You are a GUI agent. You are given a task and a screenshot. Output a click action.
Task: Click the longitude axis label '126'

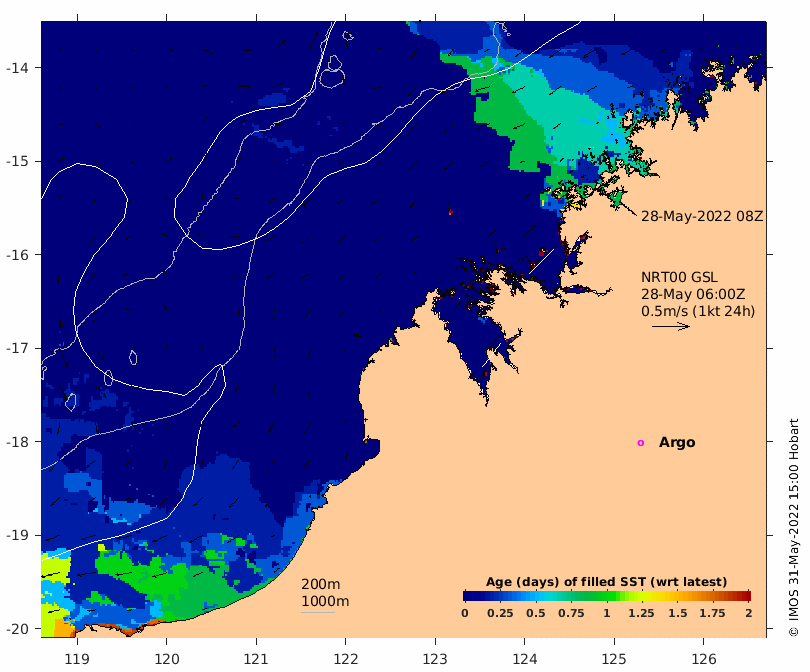click(704, 659)
